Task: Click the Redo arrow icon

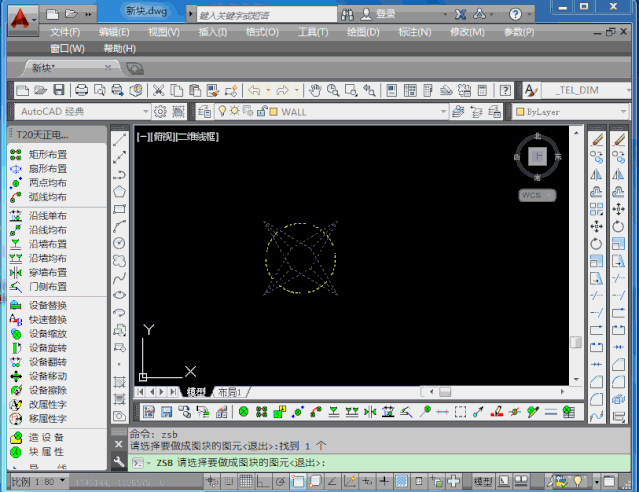Action: click(x=282, y=90)
